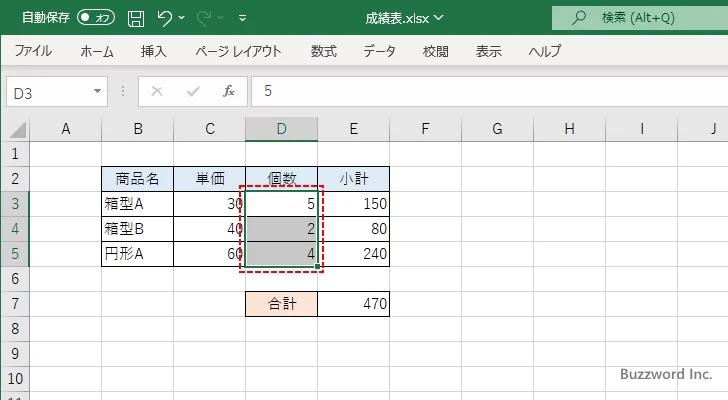Viewport: 728px width, 400px height.
Task: Select row 1 header
Action: coord(15,154)
